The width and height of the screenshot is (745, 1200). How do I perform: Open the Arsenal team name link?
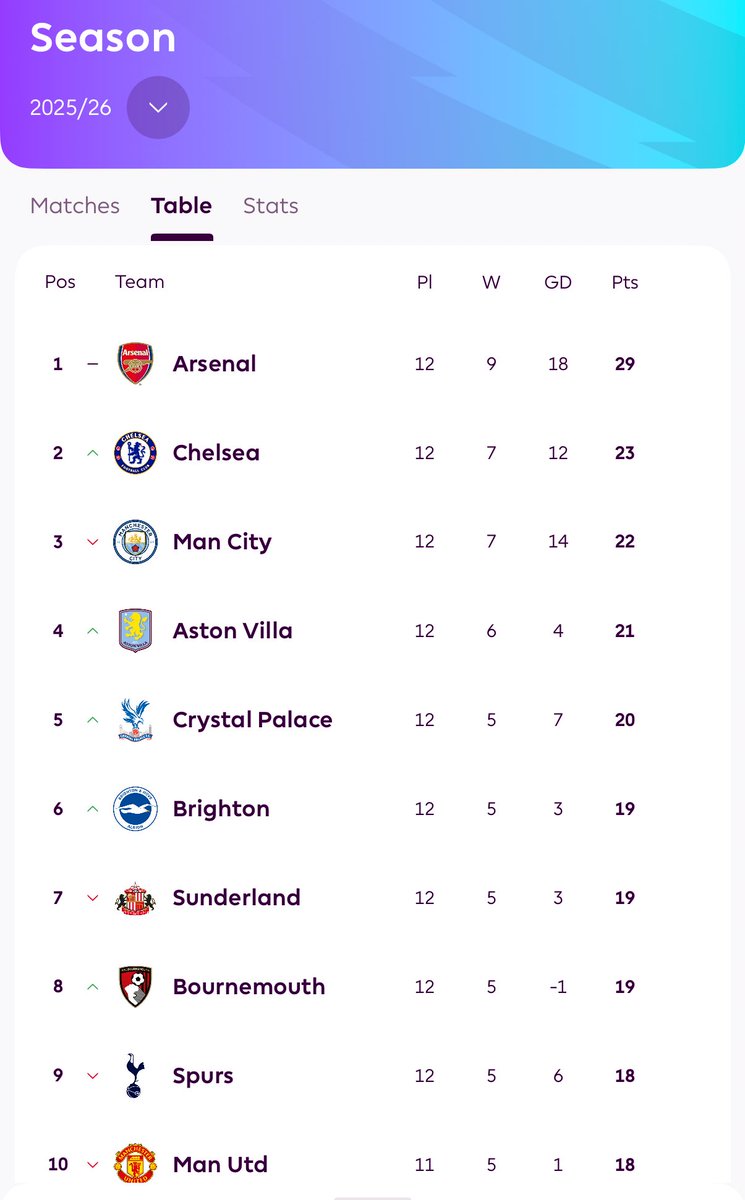point(215,364)
